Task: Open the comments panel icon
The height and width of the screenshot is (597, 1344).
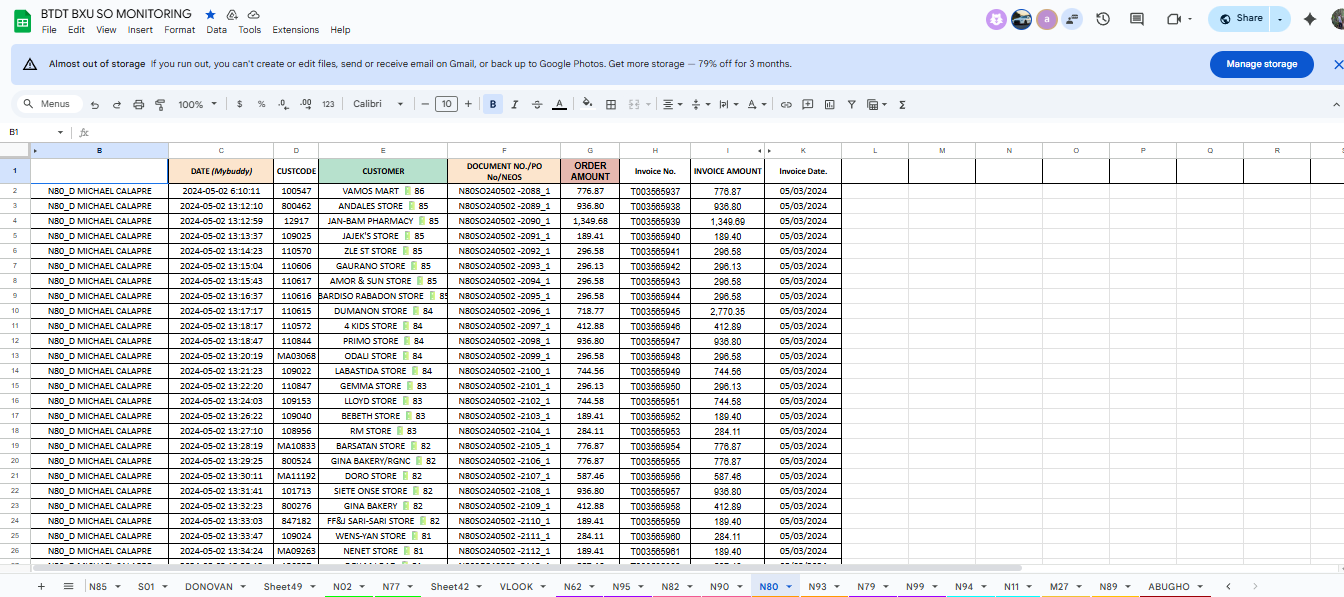Action: 1137,19
